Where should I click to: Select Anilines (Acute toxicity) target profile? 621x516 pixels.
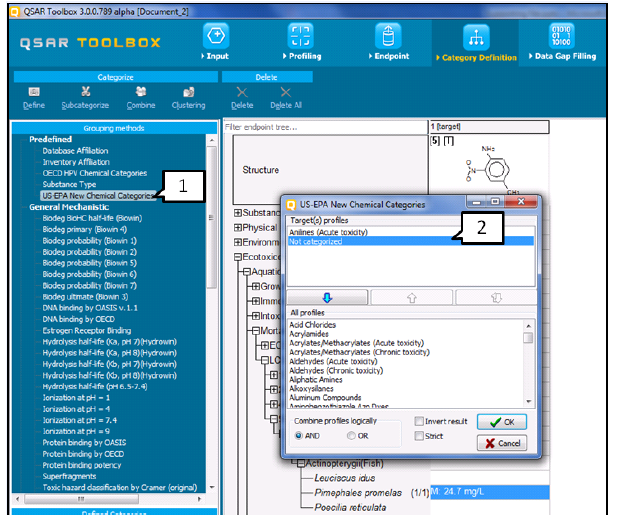pos(328,232)
